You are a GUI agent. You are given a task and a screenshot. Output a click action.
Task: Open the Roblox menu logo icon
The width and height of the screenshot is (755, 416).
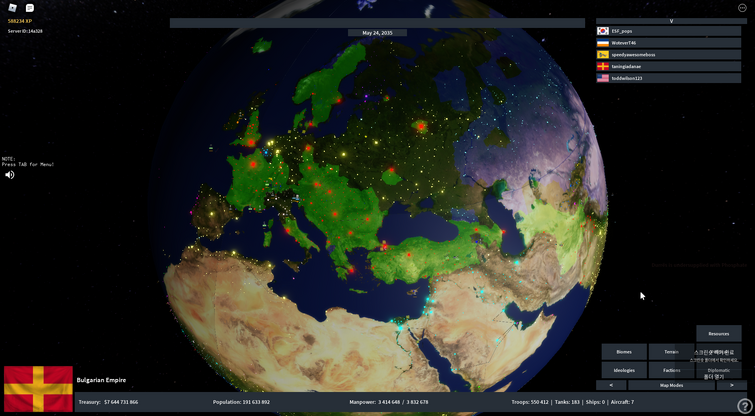(13, 8)
